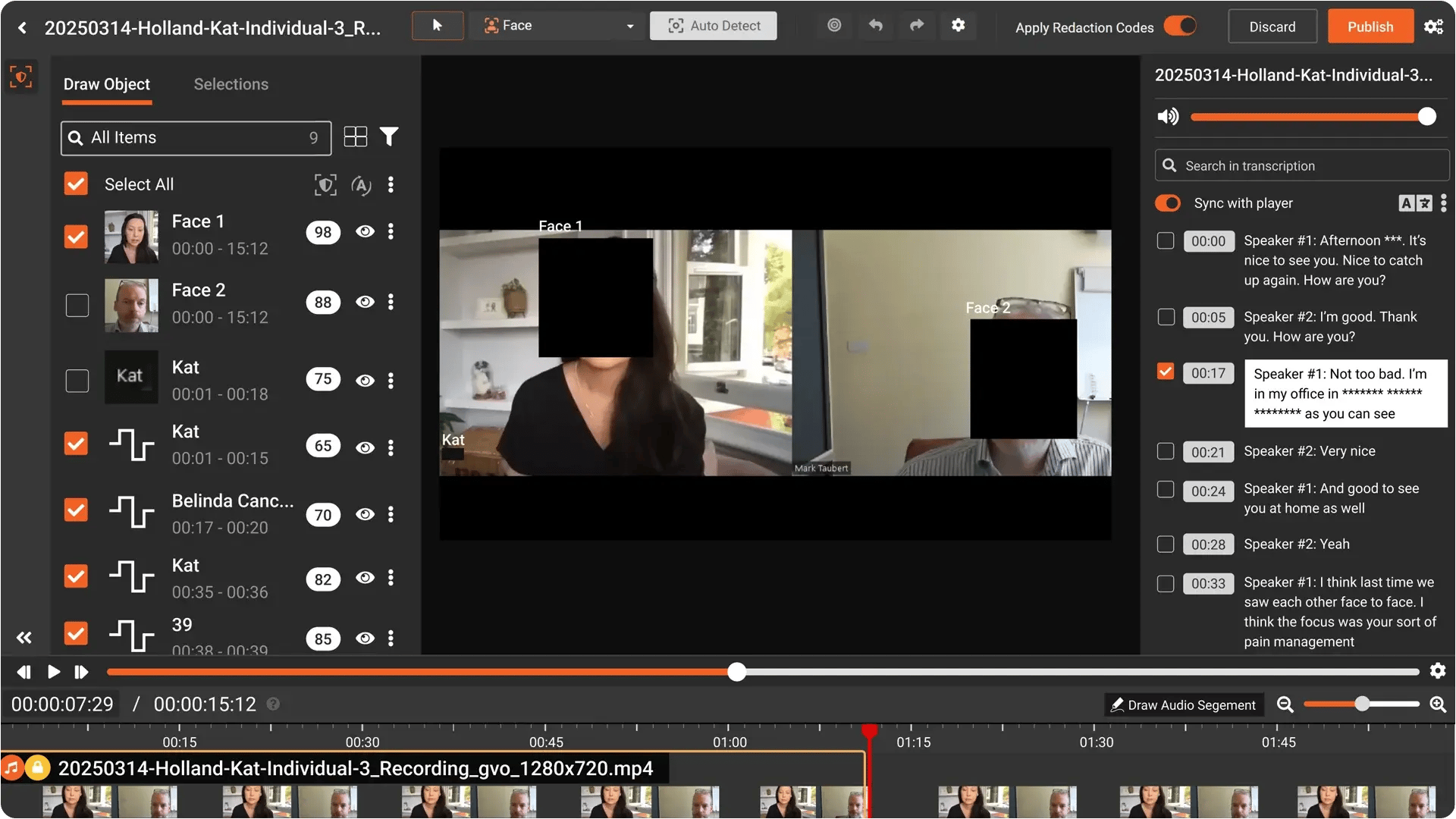Jump to the 00:05 transcript timestamp

point(1208,318)
